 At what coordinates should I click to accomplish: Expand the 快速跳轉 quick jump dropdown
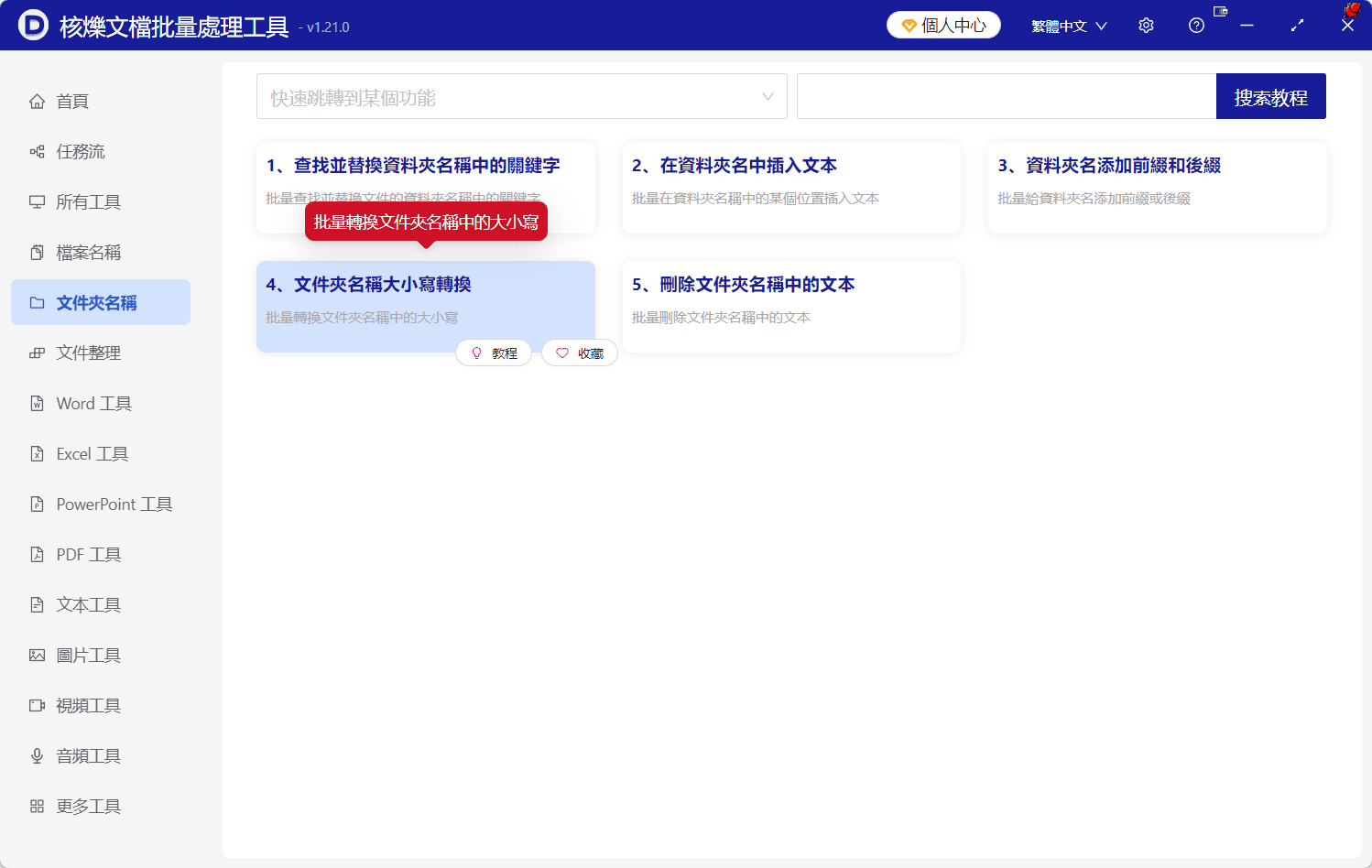(x=767, y=96)
